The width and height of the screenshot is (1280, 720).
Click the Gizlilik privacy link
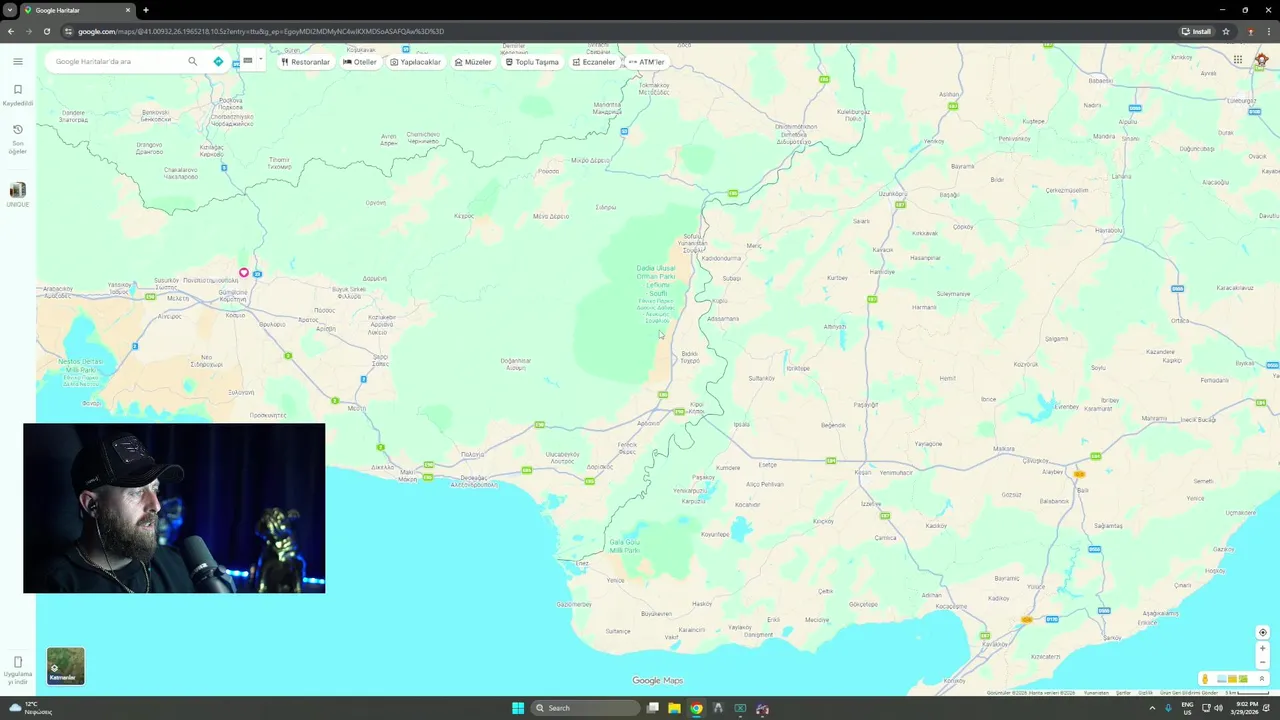click(1145, 692)
